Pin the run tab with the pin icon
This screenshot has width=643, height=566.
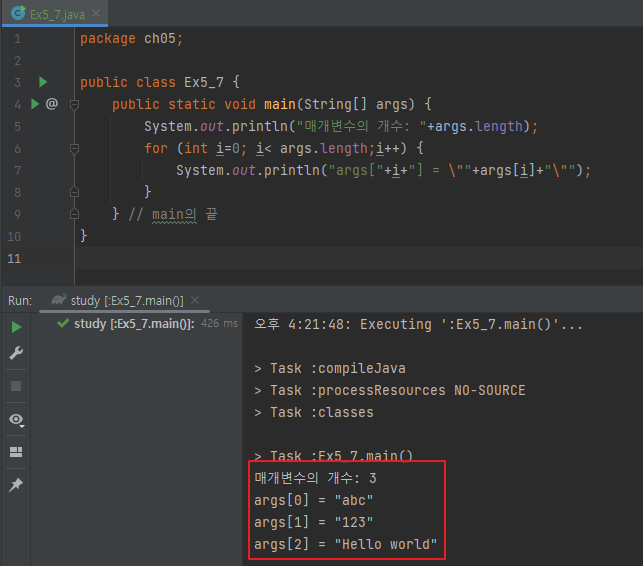pos(16,485)
